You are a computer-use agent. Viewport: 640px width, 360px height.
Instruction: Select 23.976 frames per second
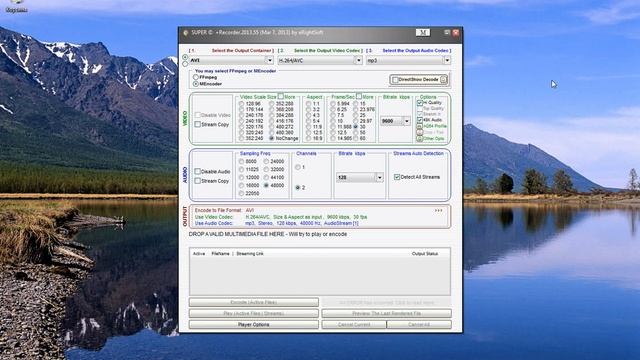click(x=356, y=110)
